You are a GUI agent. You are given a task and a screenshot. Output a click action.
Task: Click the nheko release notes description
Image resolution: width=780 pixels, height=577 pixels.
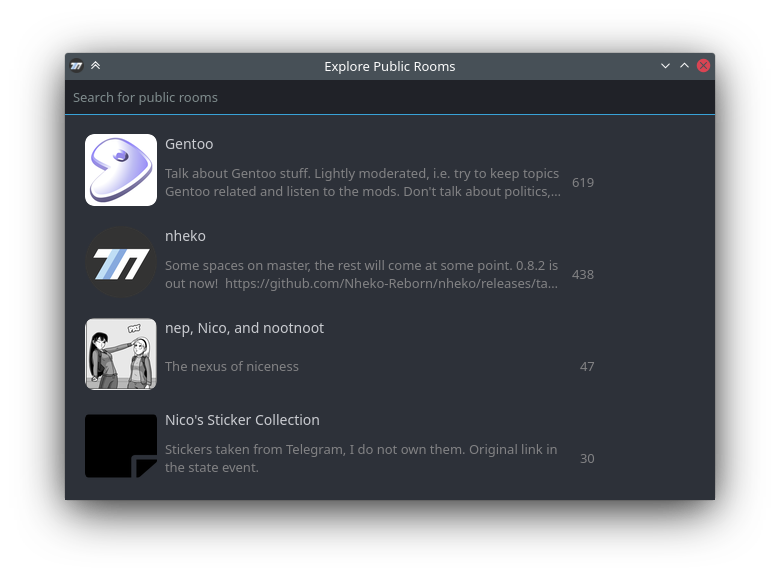(x=361, y=274)
